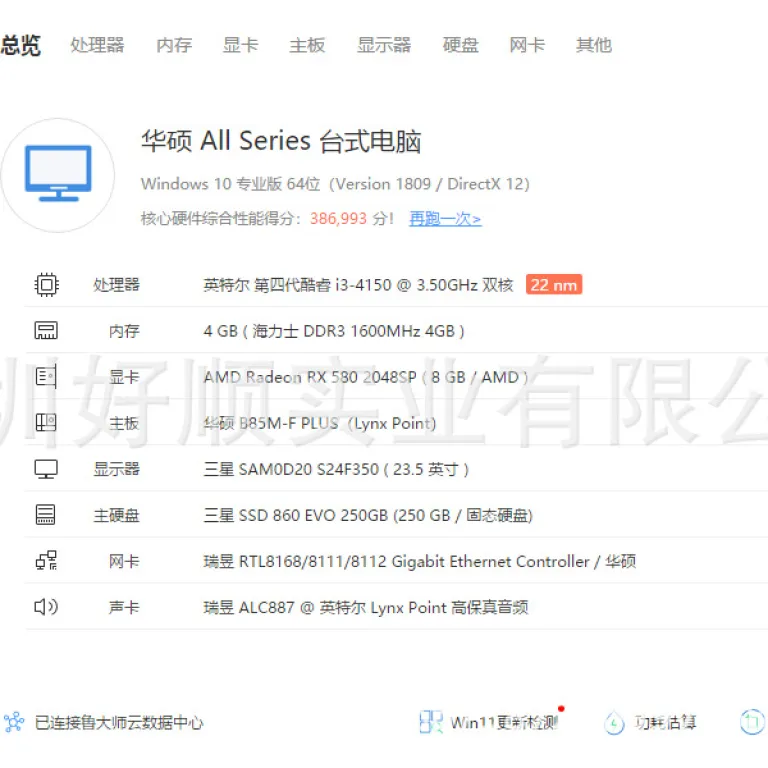The image size is (768, 768).
Task: Click the graphics card icon
Action: (x=46, y=377)
